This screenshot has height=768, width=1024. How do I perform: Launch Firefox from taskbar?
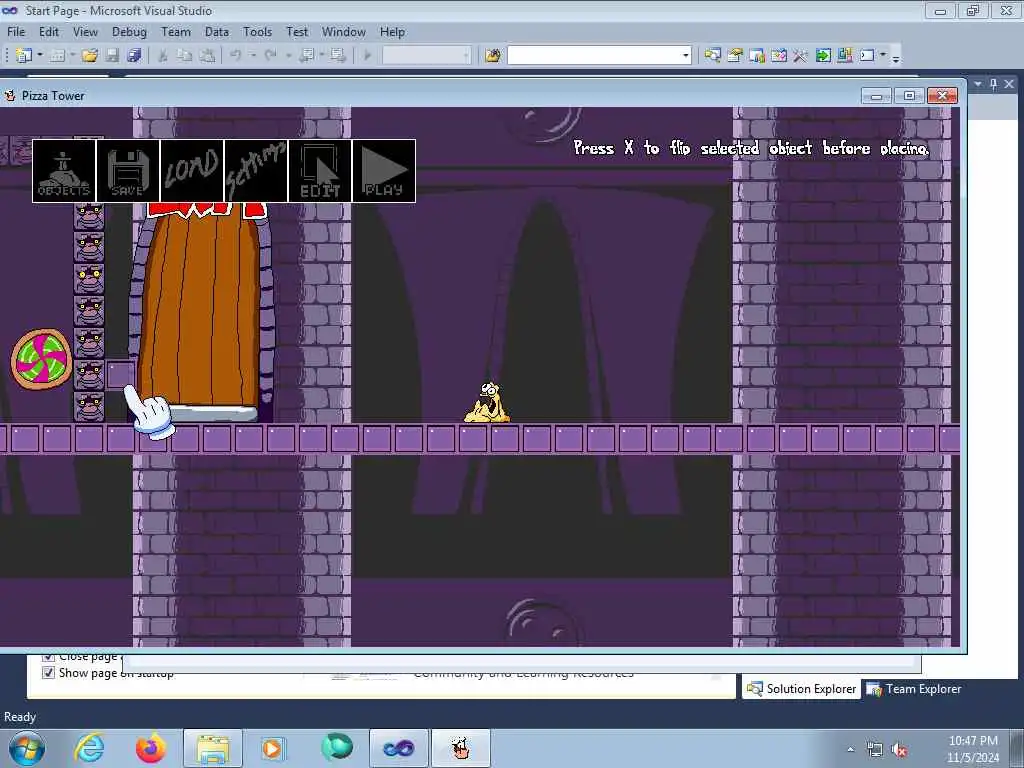click(x=150, y=748)
